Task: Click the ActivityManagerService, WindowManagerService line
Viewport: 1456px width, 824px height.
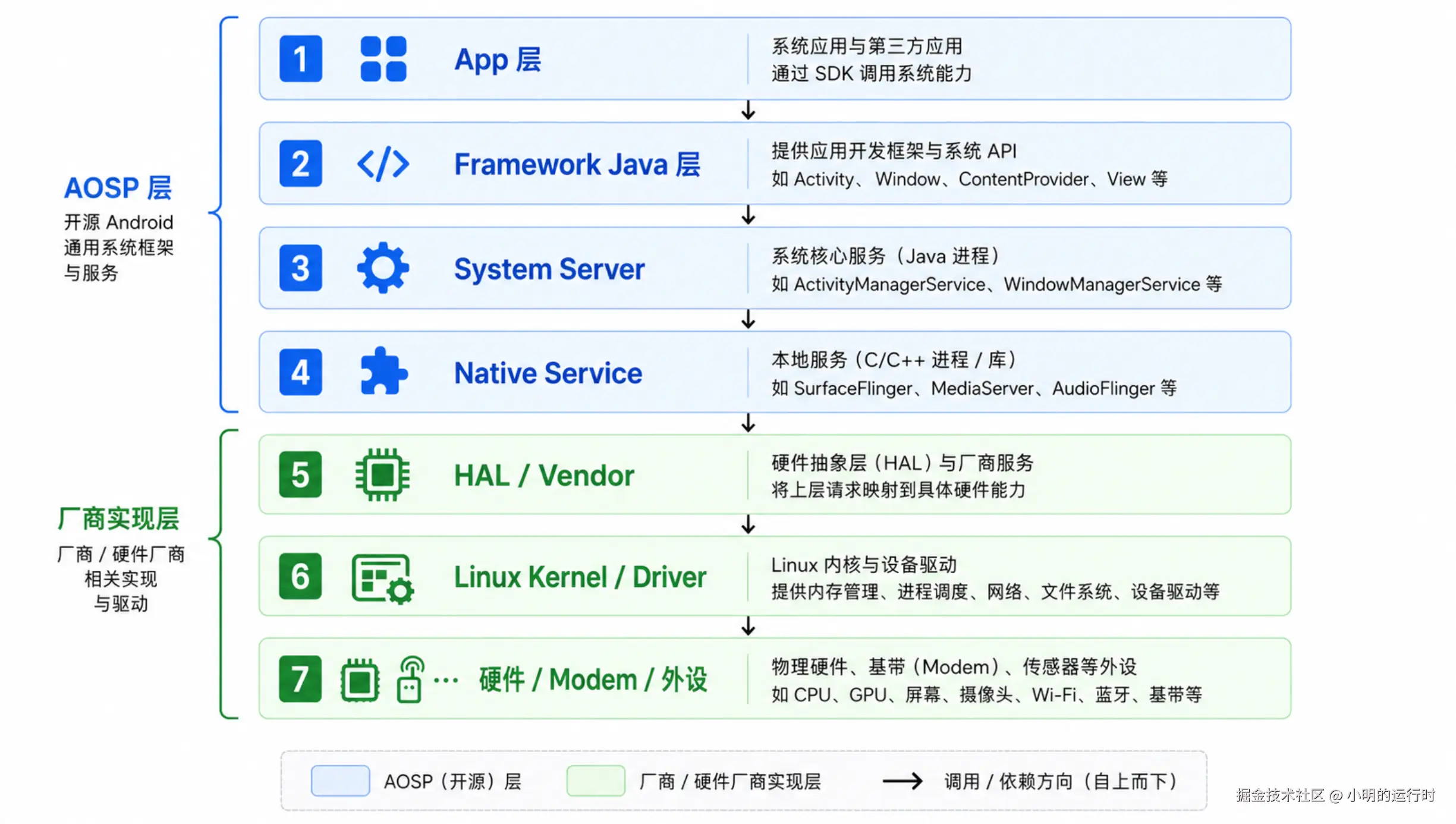Action: pos(997,284)
